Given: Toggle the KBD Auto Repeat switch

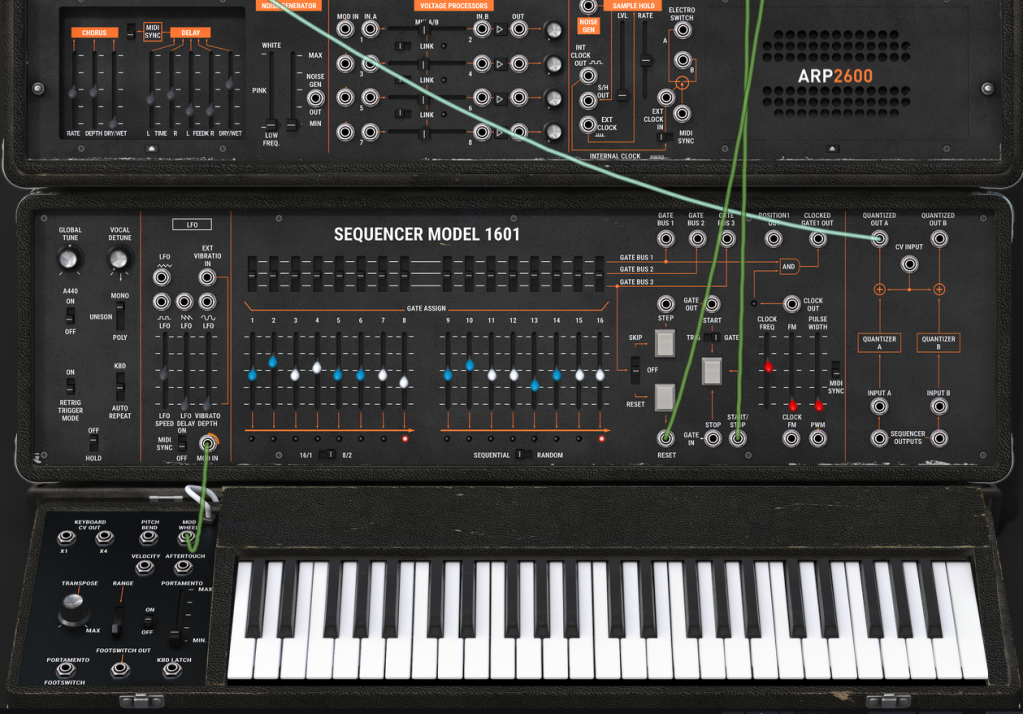Looking at the screenshot, I should 120,386.
